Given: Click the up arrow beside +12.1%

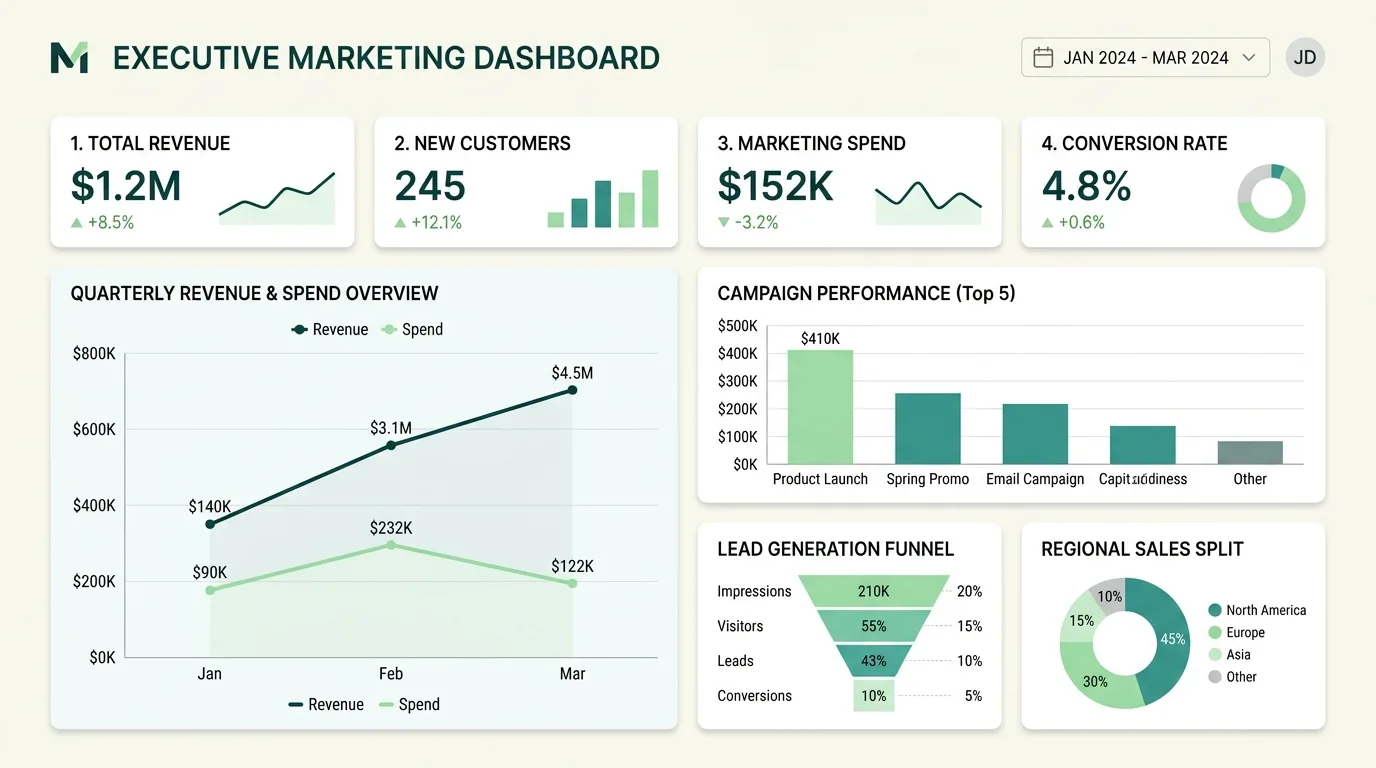Looking at the screenshot, I should pyautogui.click(x=400, y=223).
